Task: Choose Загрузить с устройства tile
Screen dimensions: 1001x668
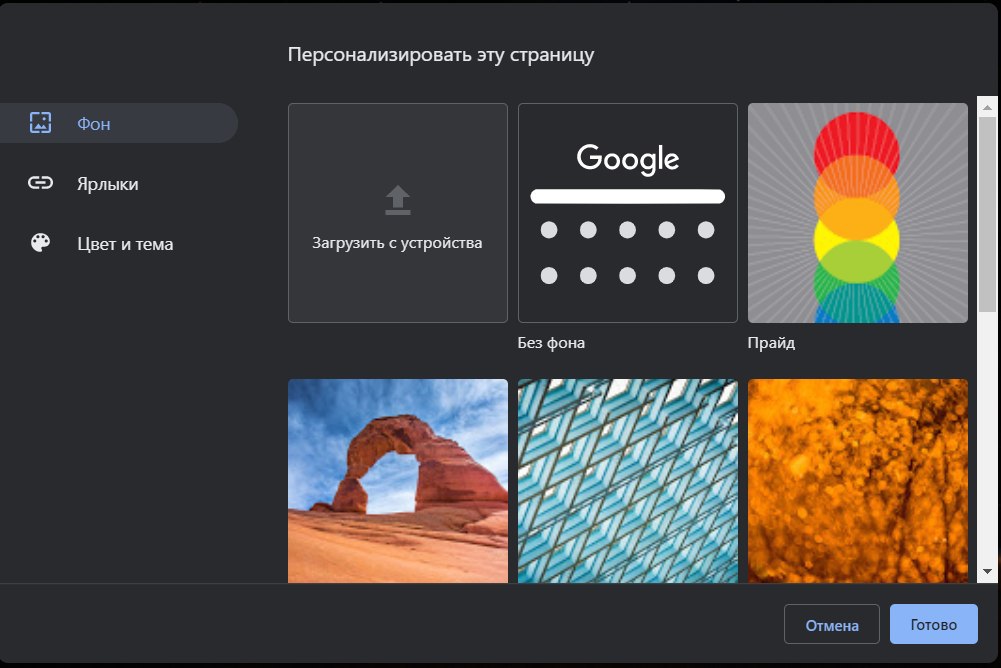Action: click(x=398, y=213)
